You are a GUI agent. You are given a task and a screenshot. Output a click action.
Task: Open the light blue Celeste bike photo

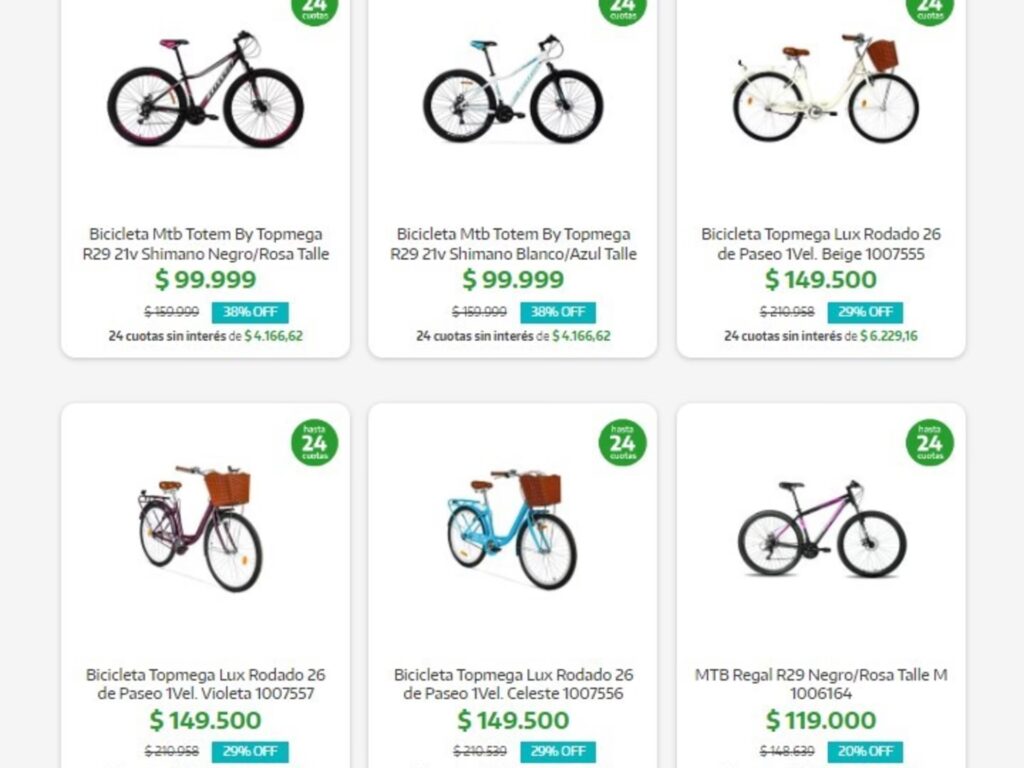(511, 527)
